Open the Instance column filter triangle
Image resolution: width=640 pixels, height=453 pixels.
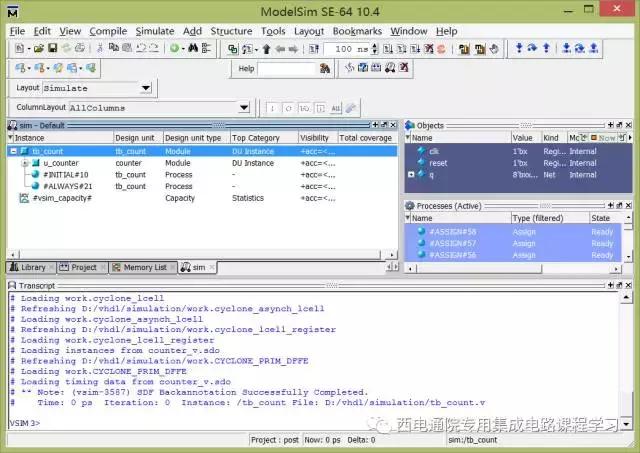[x=11, y=138]
